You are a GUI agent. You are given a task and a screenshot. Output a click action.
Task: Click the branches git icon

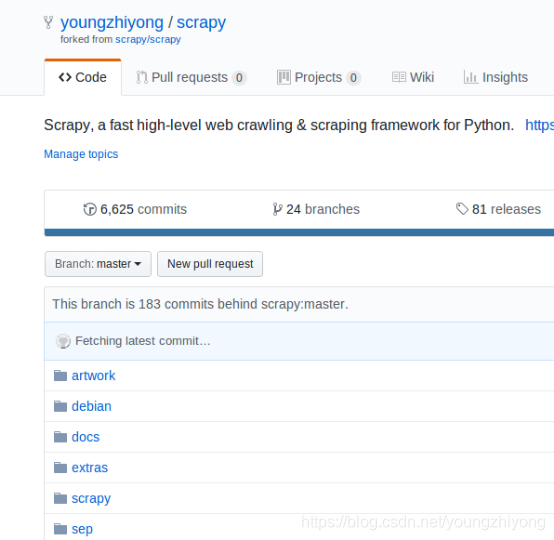click(277, 209)
